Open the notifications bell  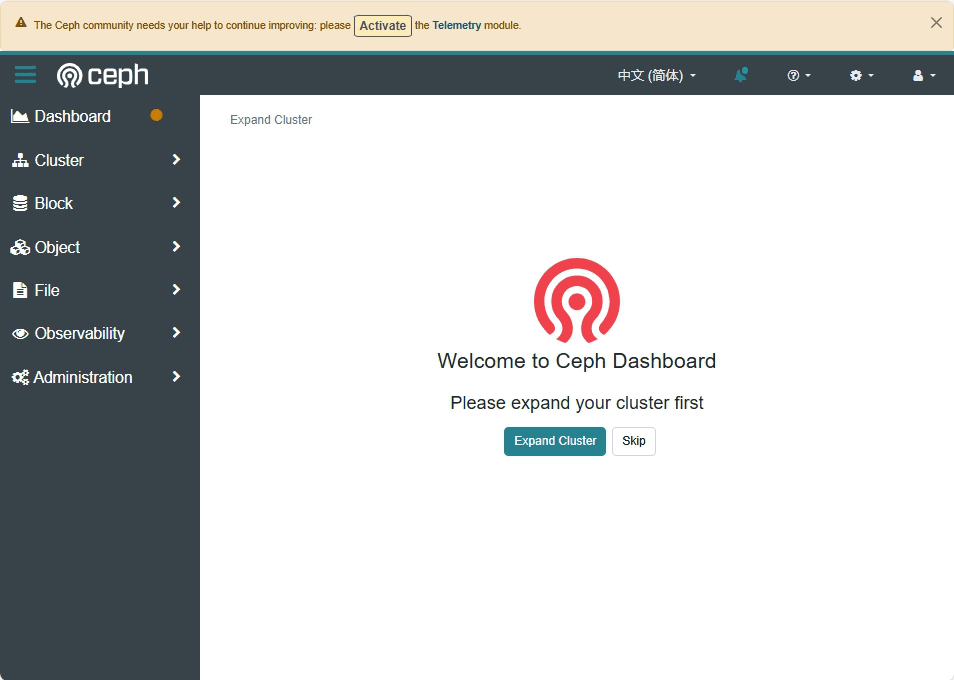click(741, 74)
